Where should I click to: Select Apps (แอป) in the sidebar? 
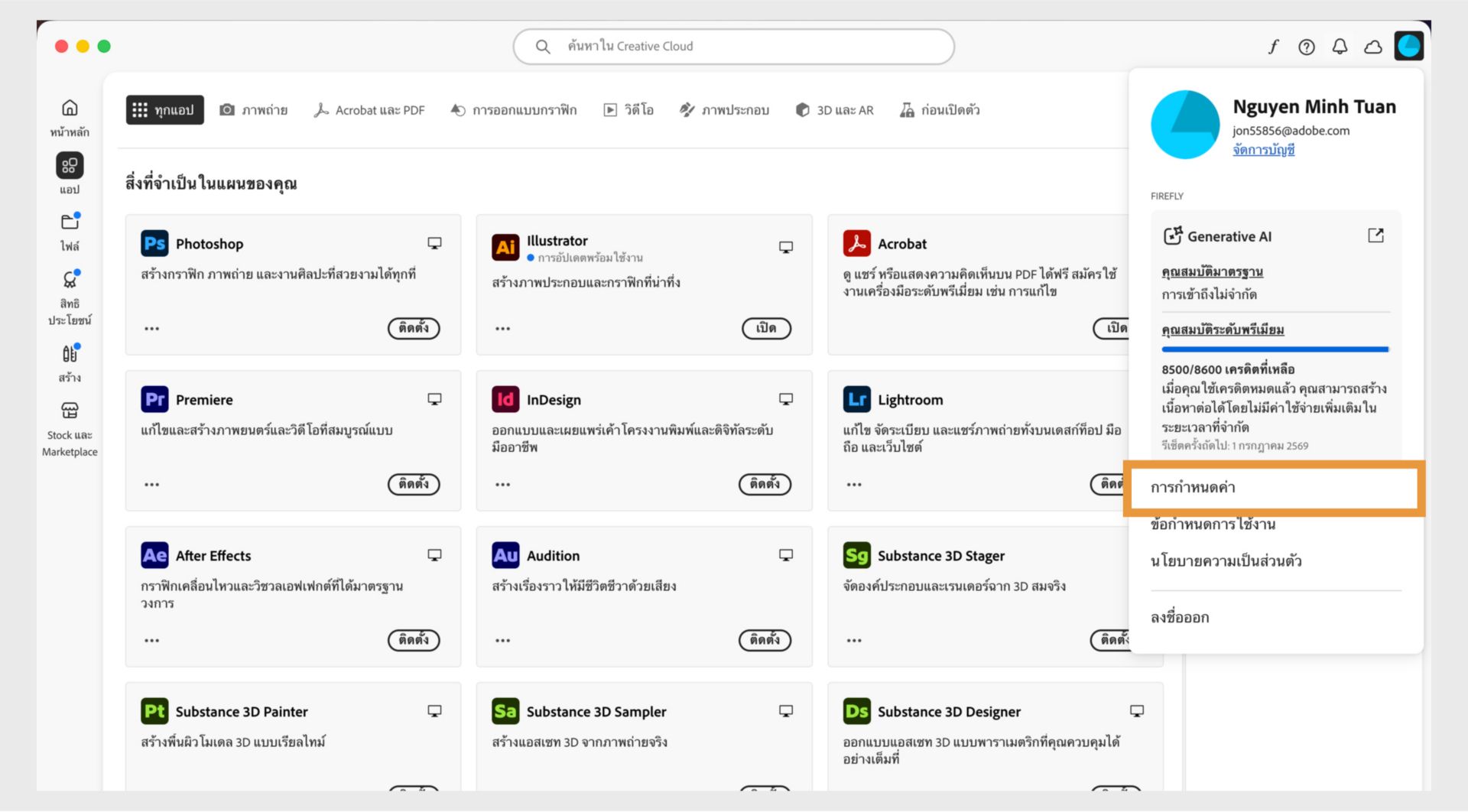pyautogui.click(x=70, y=174)
